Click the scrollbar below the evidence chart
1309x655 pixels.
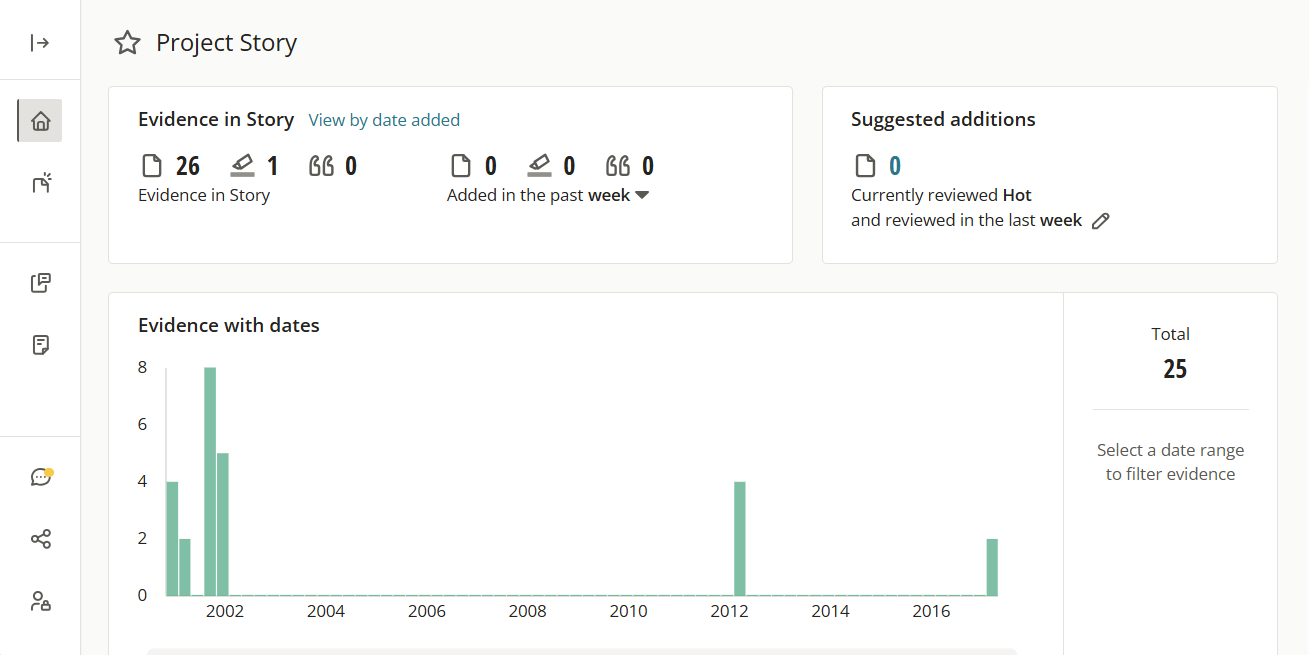point(580,650)
